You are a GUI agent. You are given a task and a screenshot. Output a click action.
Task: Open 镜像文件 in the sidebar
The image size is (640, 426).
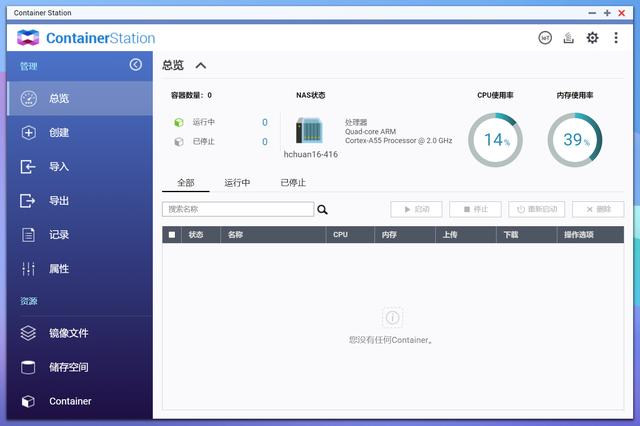tap(80, 333)
